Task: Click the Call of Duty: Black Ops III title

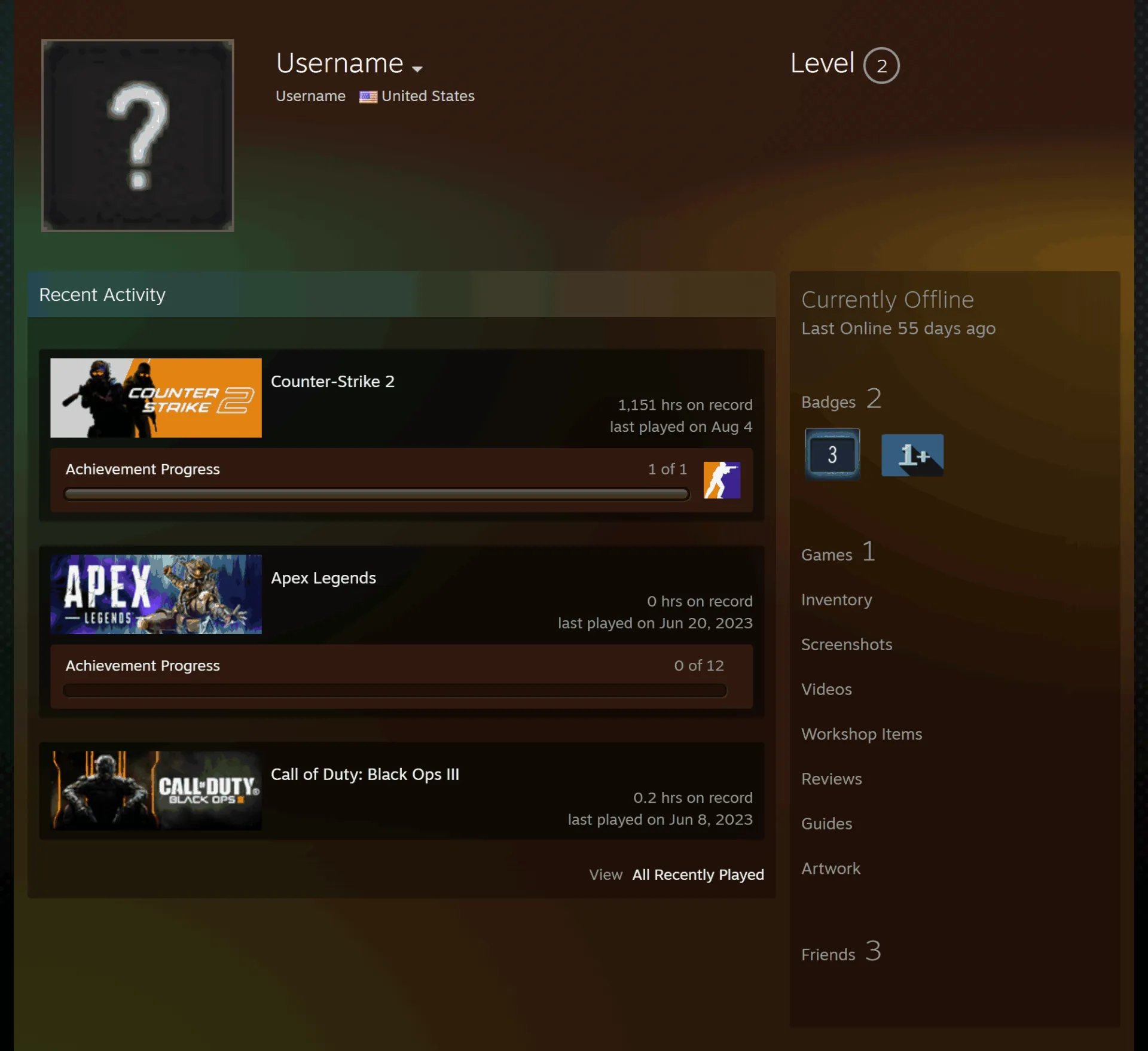Action: click(365, 774)
